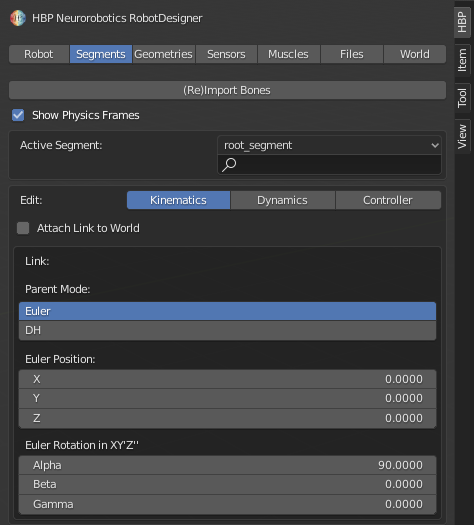Go to the Sensors tab
Image resolution: width=474 pixels, height=525 pixels.
point(226,54)
